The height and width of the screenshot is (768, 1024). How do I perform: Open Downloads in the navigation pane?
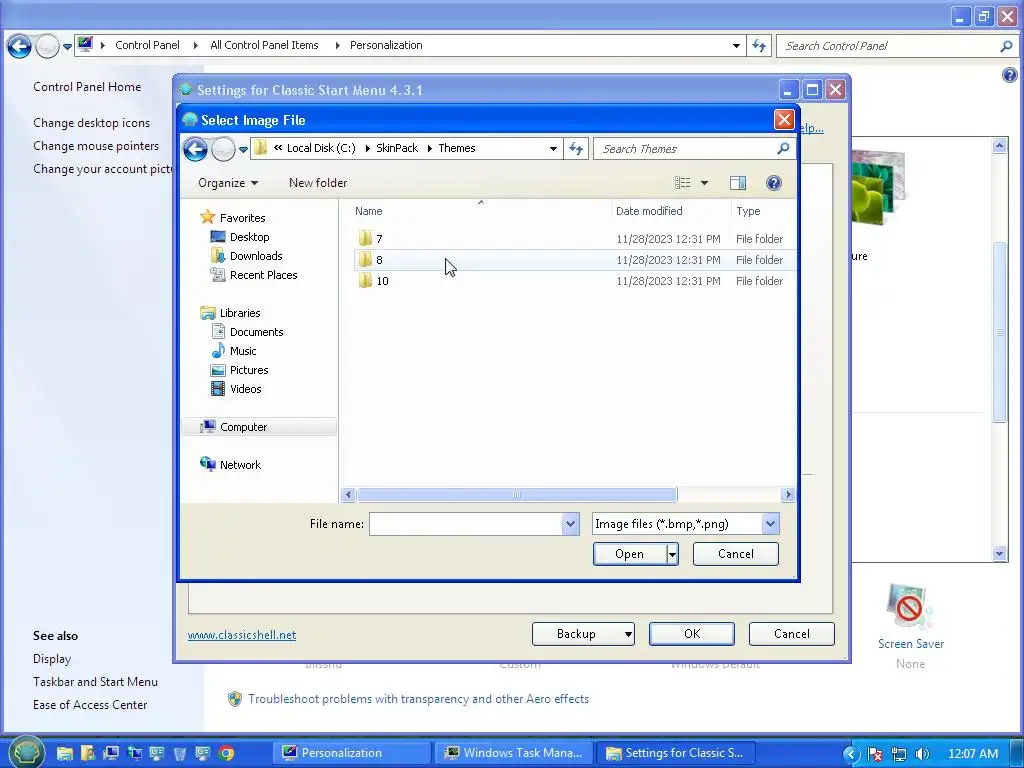pyautogui.click(x=256, y=255)
